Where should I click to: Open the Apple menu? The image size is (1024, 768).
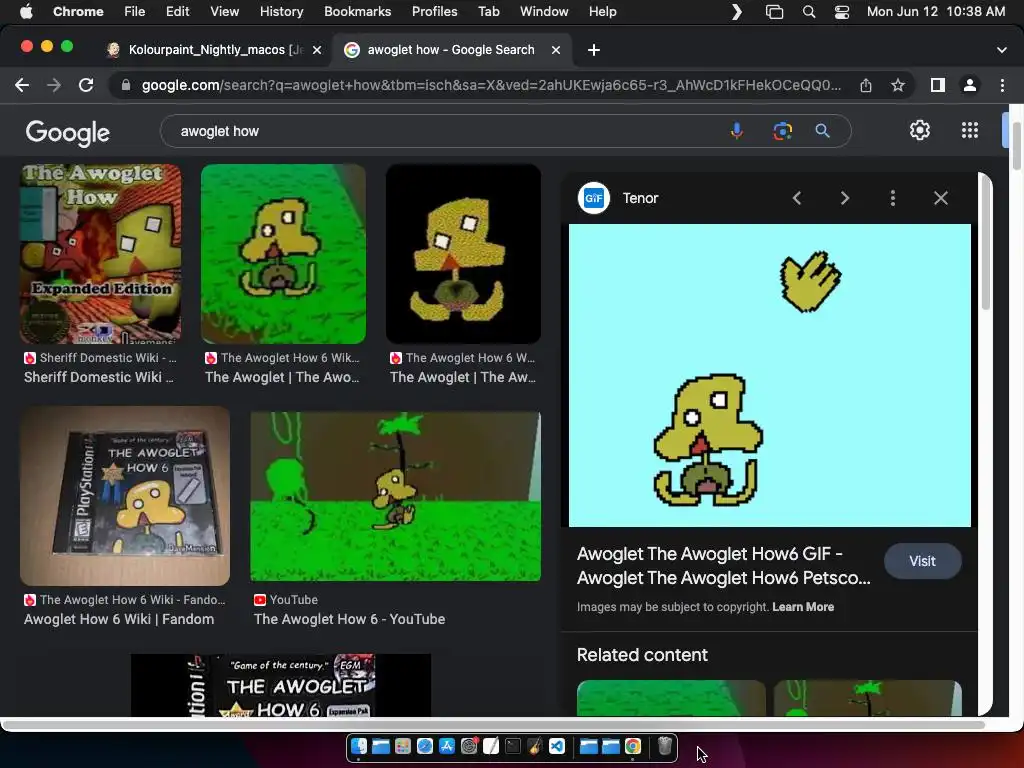26,12
